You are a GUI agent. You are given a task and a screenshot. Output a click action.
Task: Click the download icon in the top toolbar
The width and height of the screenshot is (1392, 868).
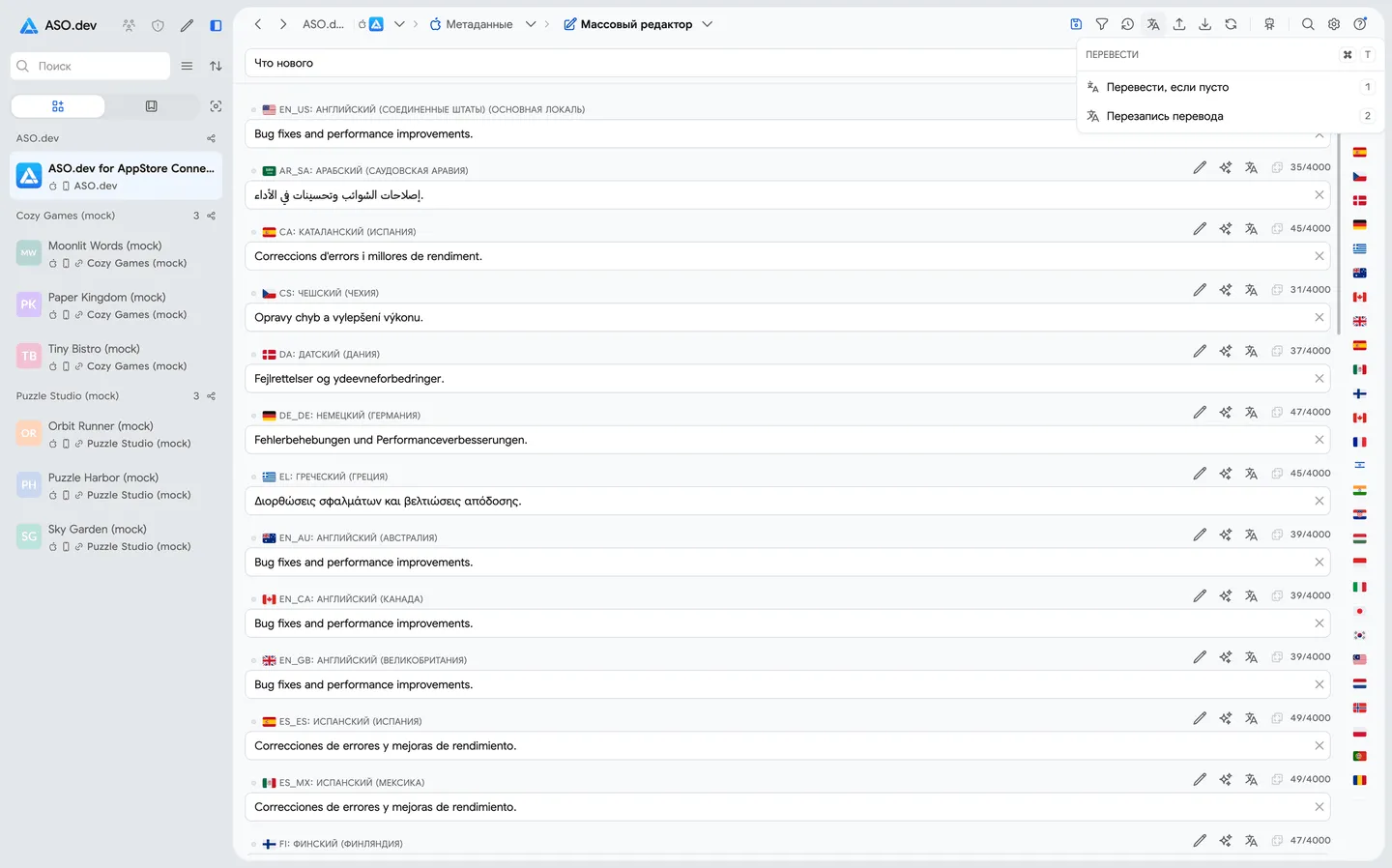[x=1205, y=24]
